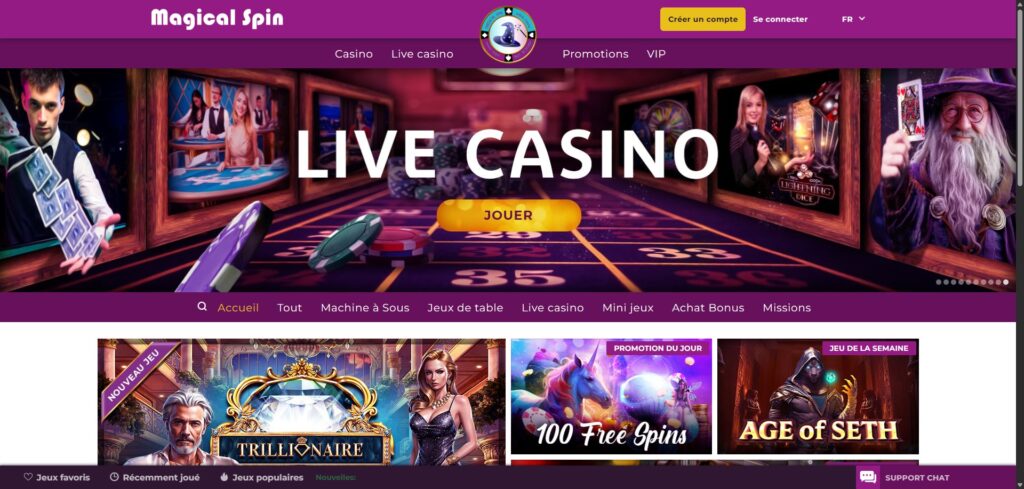The image size is (1024, 489).
Task: Expand the FR language dropdown
Action: pyautogui.click(x=854, y=19)
